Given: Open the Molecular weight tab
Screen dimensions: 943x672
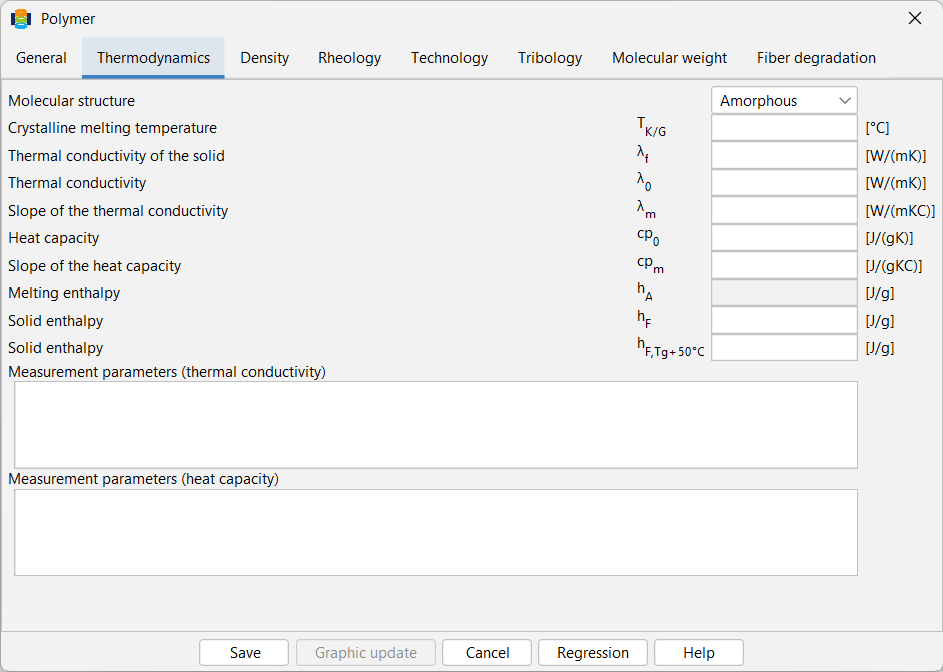Looking at the screenshot, I should pyautogui.click(x=669, y=58).
